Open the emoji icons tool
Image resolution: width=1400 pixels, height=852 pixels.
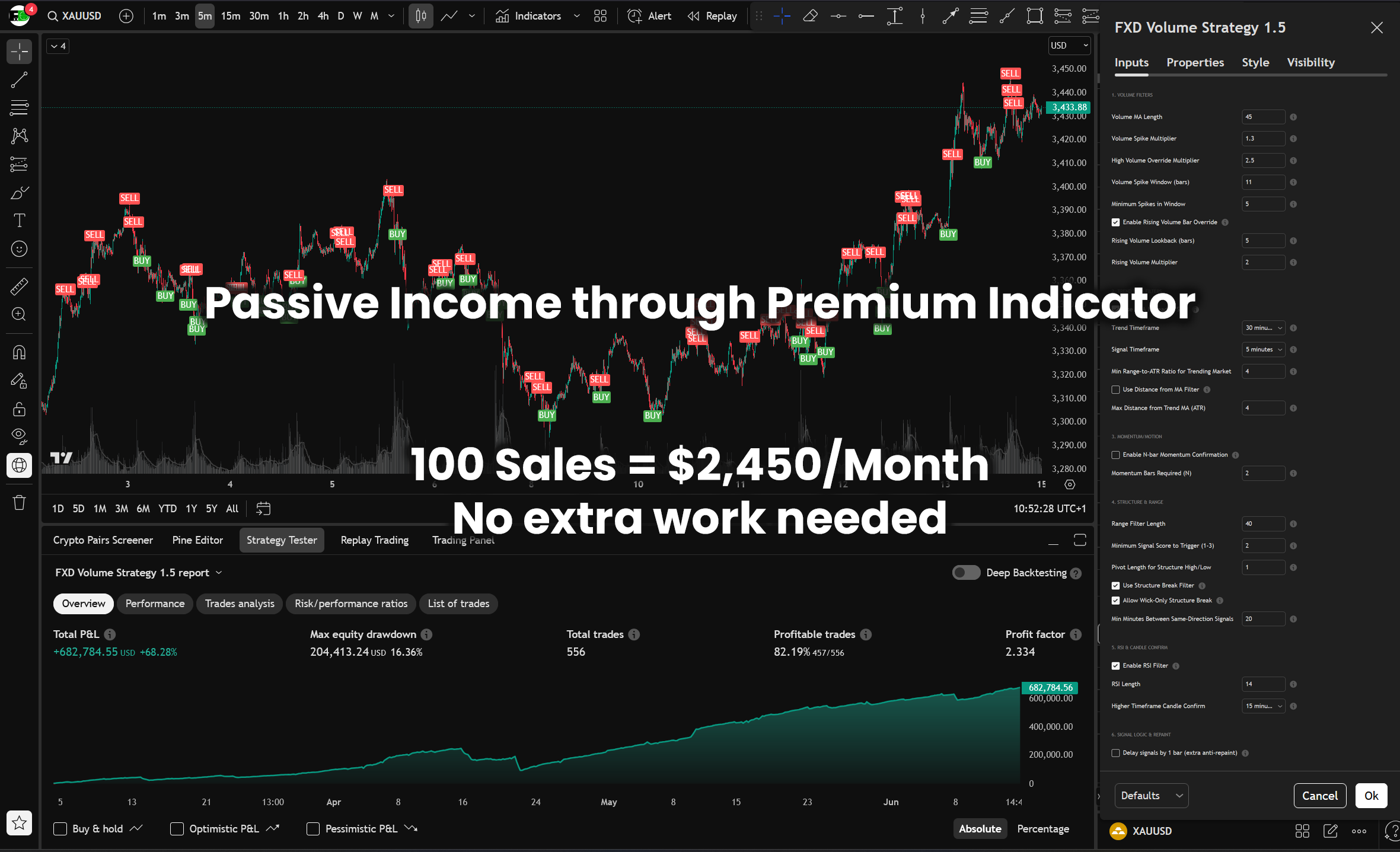coord(19,249)
